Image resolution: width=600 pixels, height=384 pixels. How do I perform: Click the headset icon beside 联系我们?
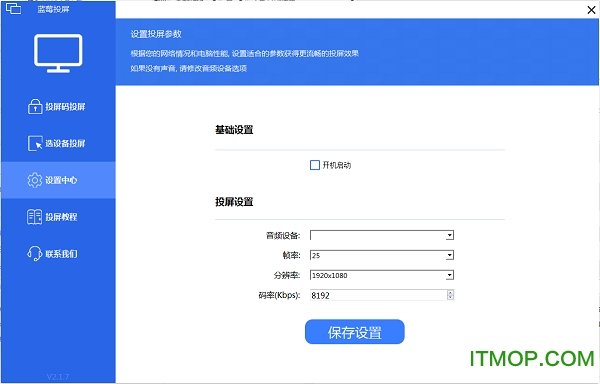pyautogui.click(x=34, y=253)
